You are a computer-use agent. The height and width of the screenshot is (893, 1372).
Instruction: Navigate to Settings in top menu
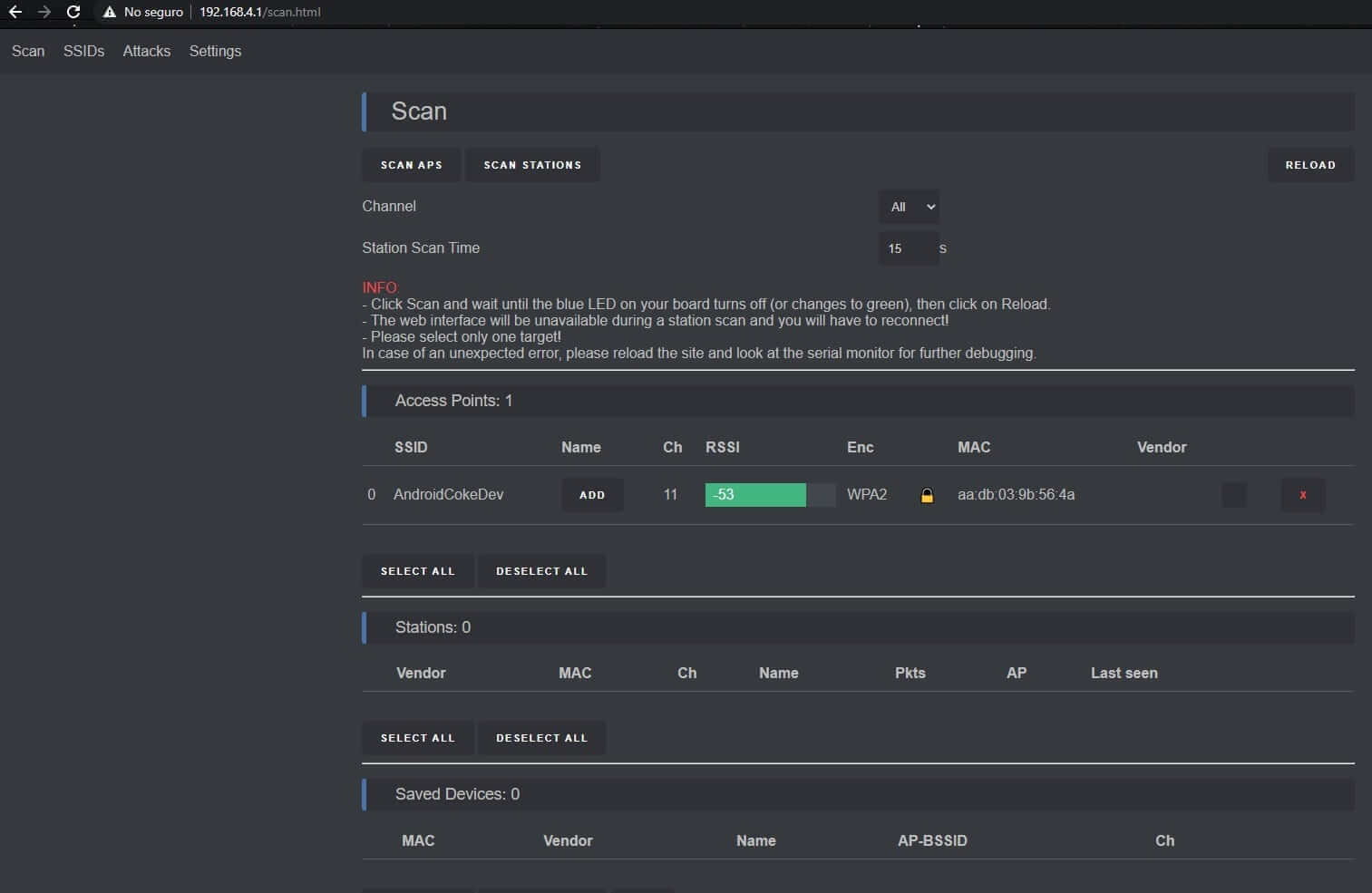[x=215, y=51]
